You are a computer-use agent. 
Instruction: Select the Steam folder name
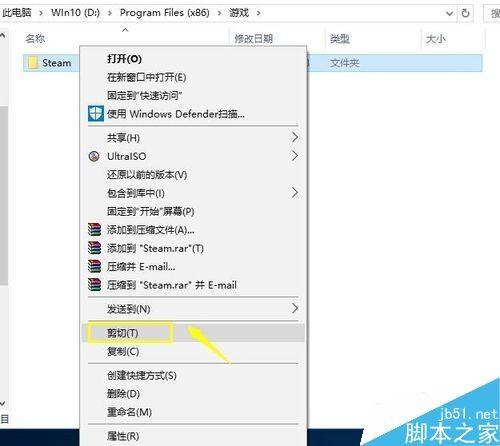coord(57,63)
